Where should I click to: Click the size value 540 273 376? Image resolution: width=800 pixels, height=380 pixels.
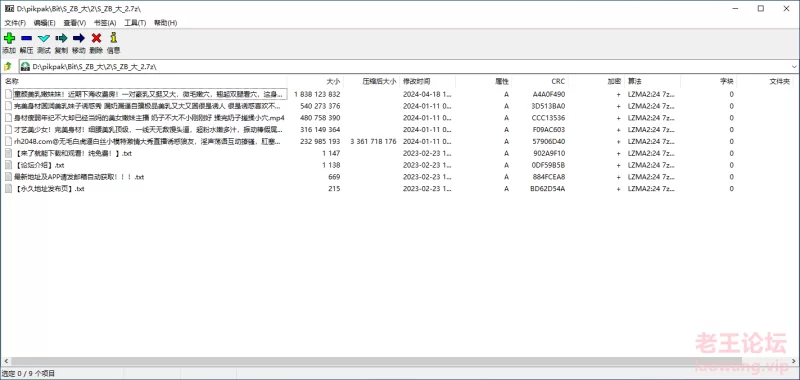pos(320,106)
